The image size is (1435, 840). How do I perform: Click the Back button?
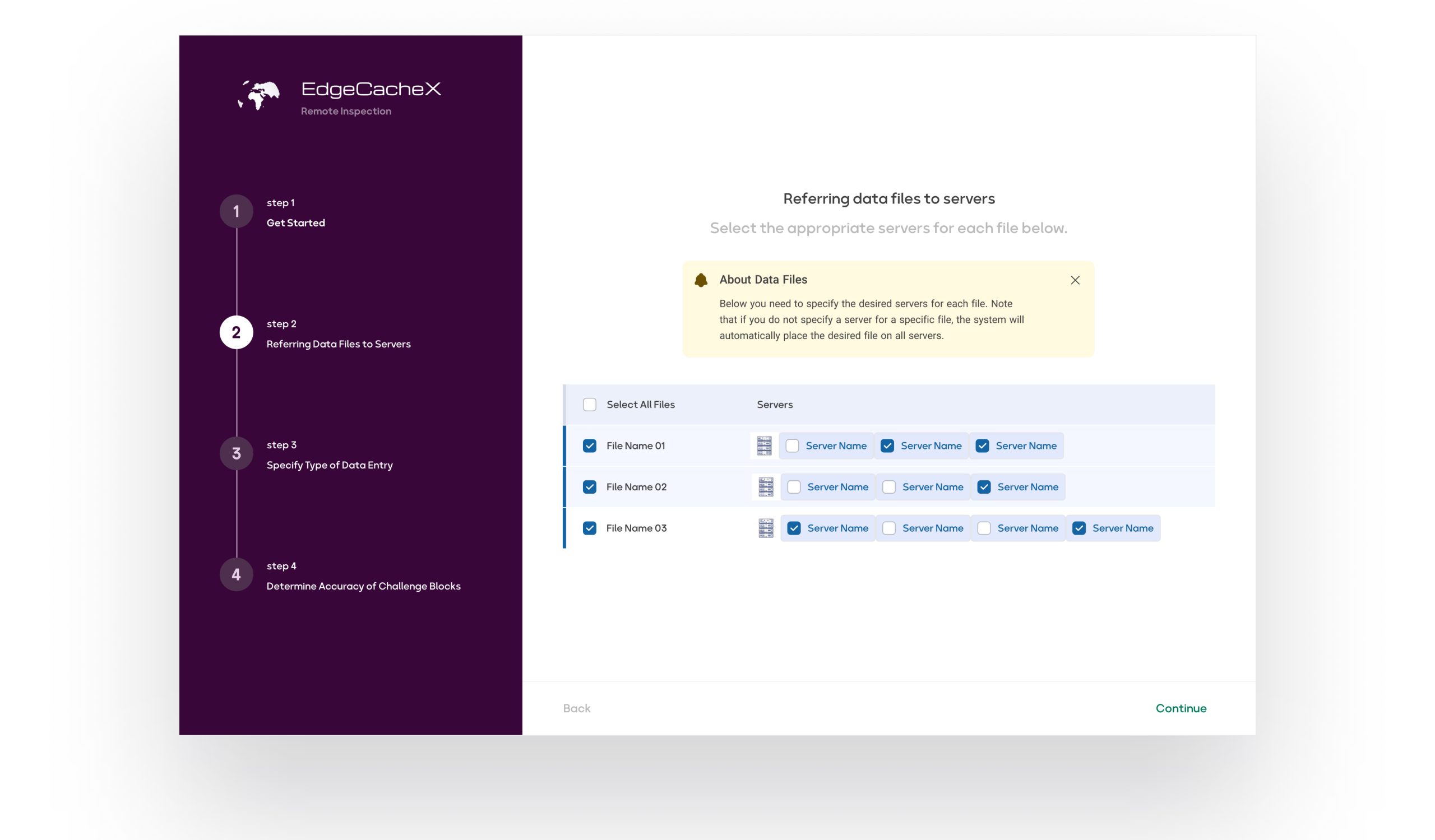(576, 708)
